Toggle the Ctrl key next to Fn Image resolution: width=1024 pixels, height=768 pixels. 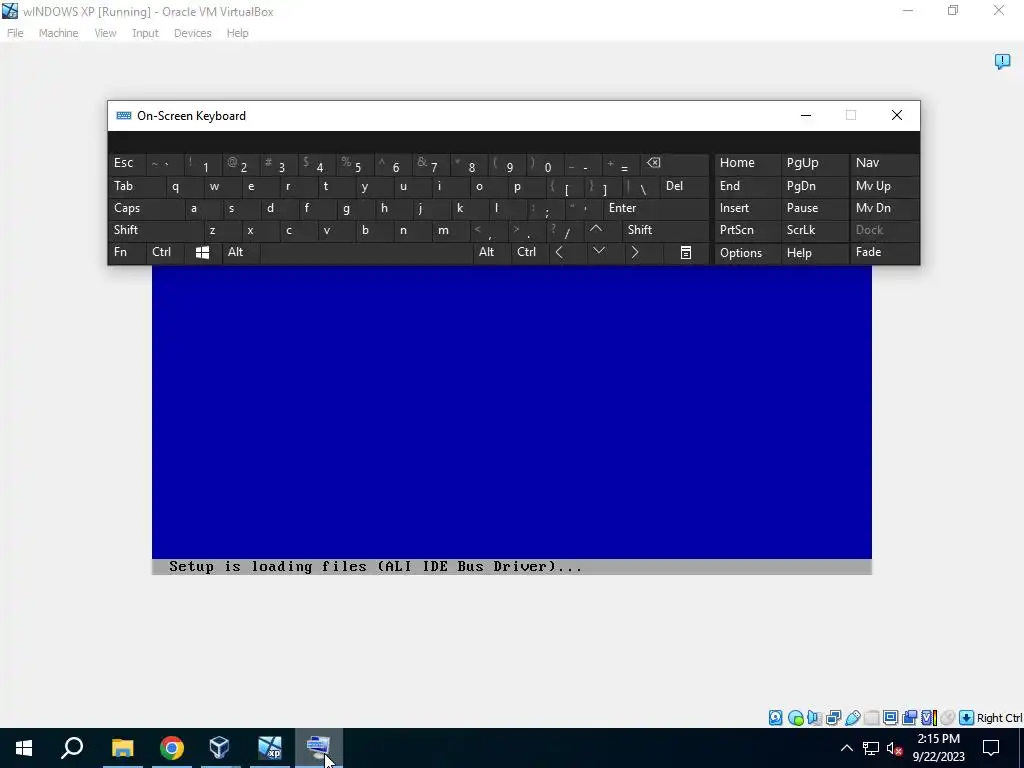[x=165, y=252]
